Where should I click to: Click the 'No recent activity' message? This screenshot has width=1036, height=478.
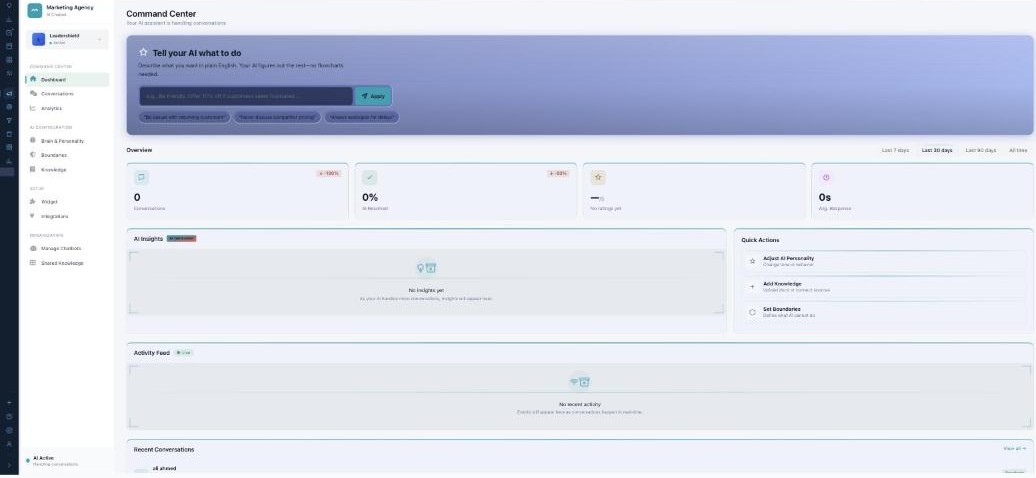tap(579, 404)
